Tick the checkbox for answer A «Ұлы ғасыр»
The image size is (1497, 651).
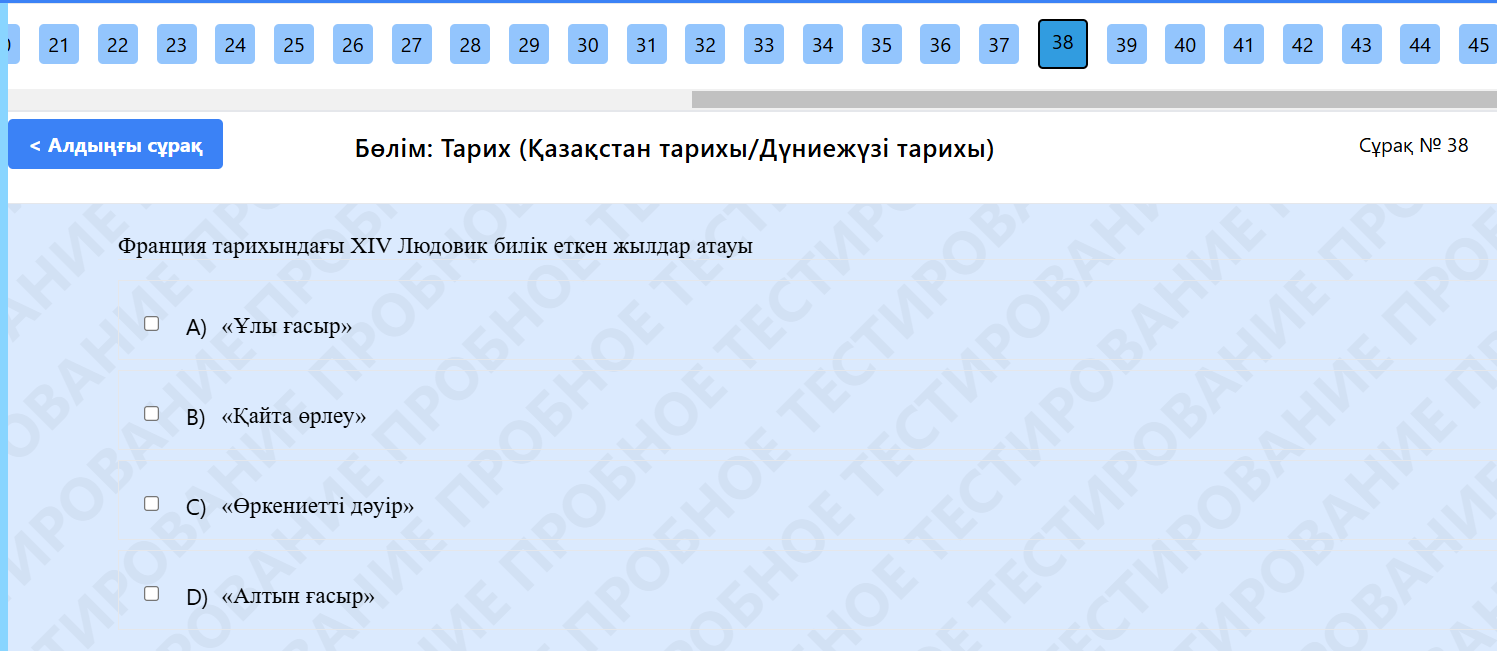(152, 324)
